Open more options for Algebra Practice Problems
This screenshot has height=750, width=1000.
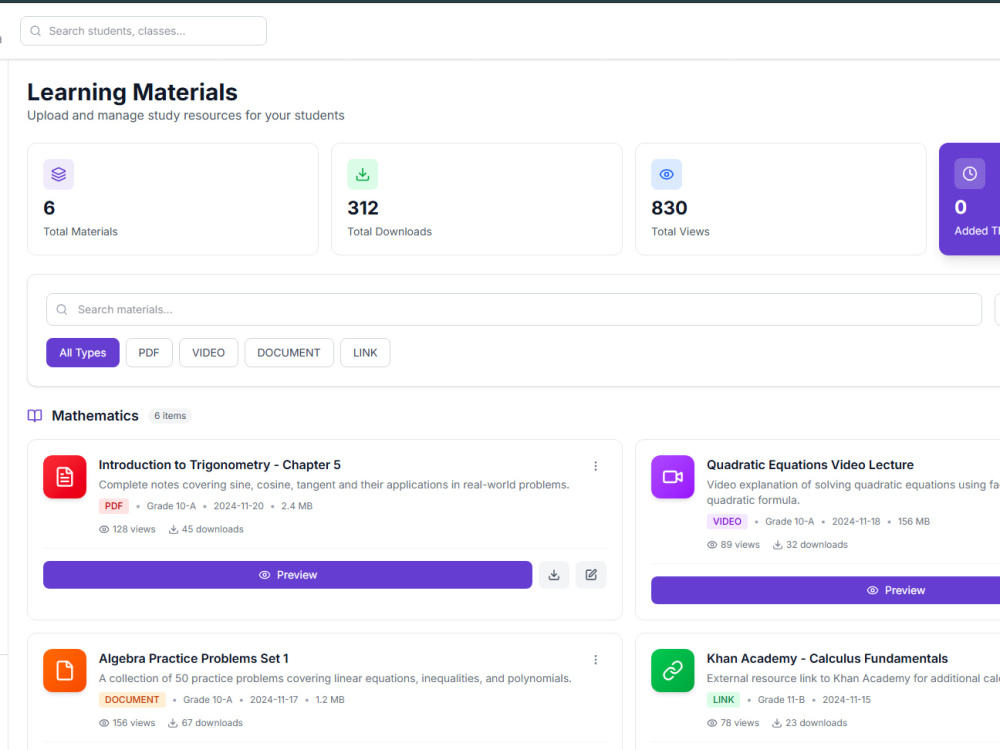click(x=596, y=659)
